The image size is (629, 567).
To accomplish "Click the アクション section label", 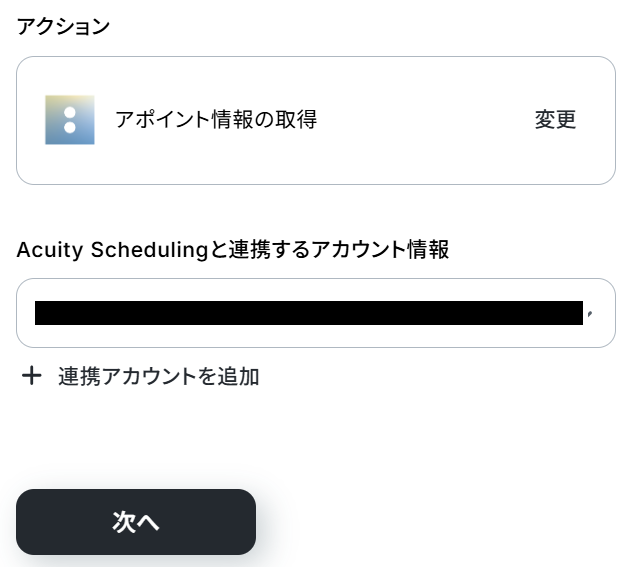I will click(x=63, y=27).
